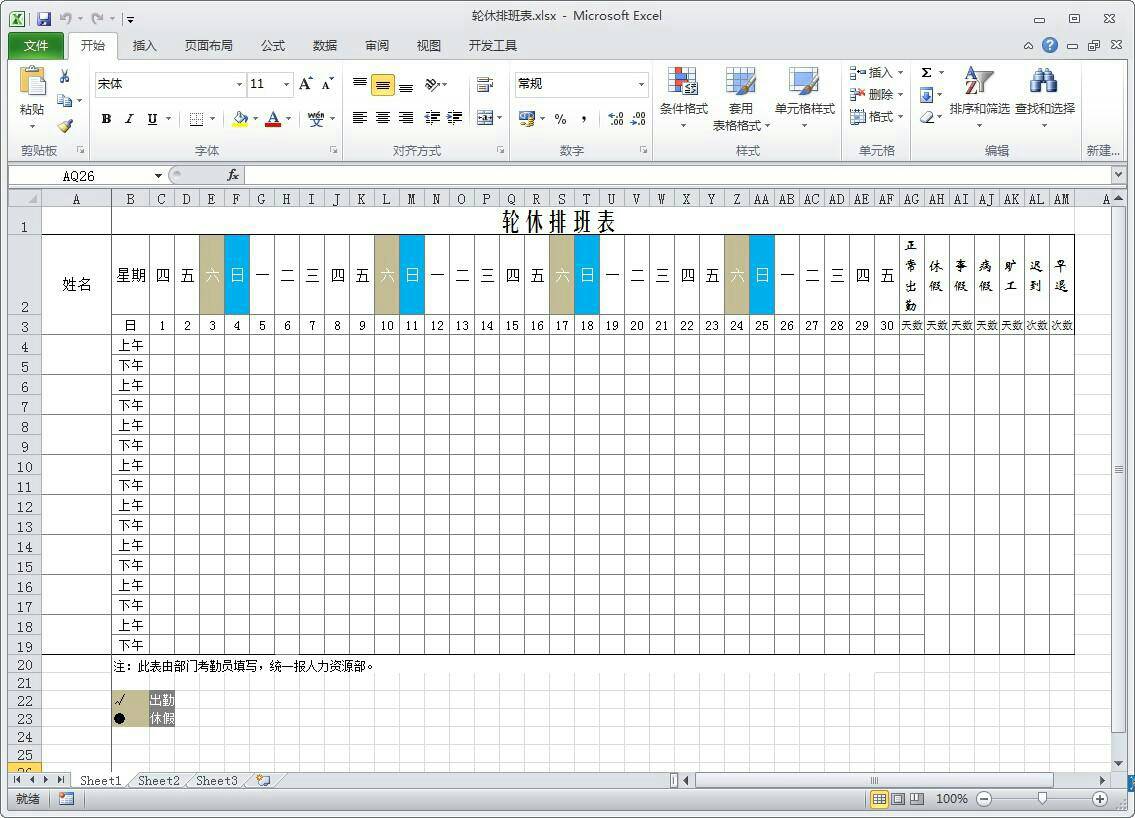
Task: Apply percent style number format
Action: click(x=560, y=119)
